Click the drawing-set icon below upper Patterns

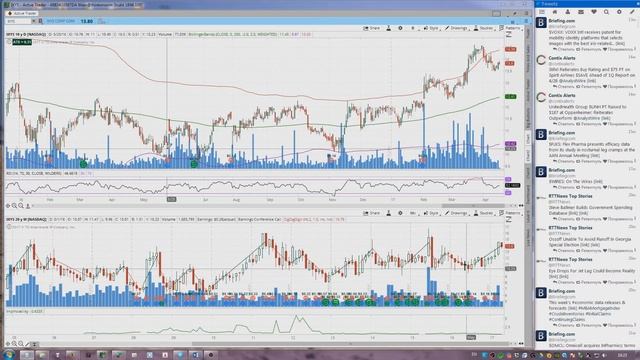(x=509, y=35)
